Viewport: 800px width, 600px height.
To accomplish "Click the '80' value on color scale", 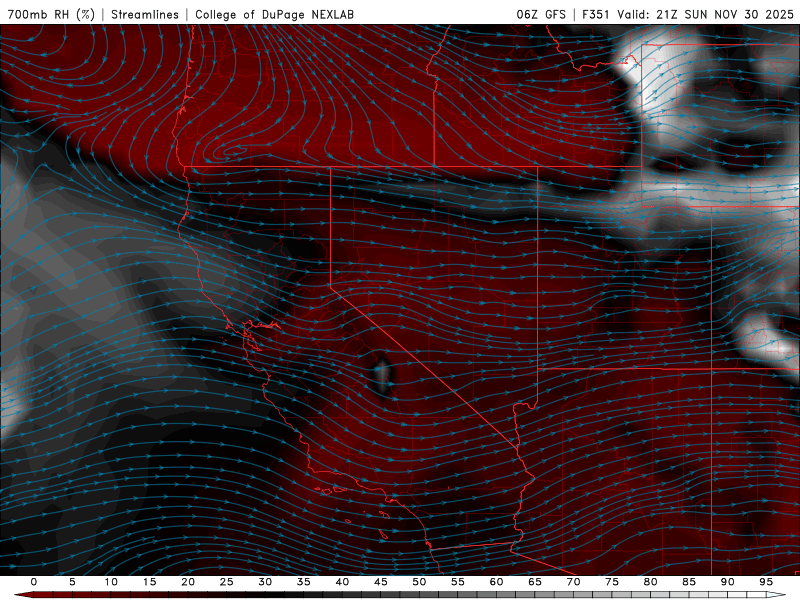I will tap(650, 582).
